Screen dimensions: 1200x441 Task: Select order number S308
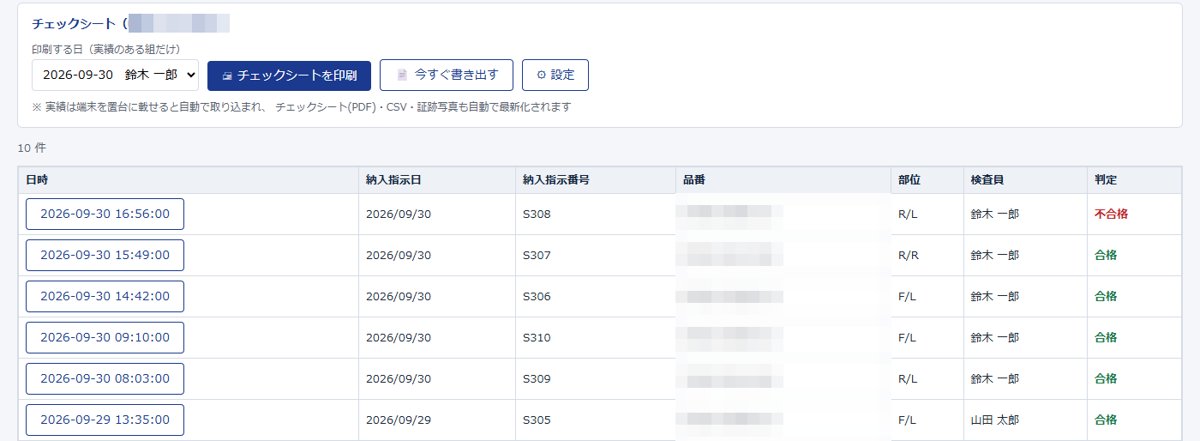pos(537,214)
